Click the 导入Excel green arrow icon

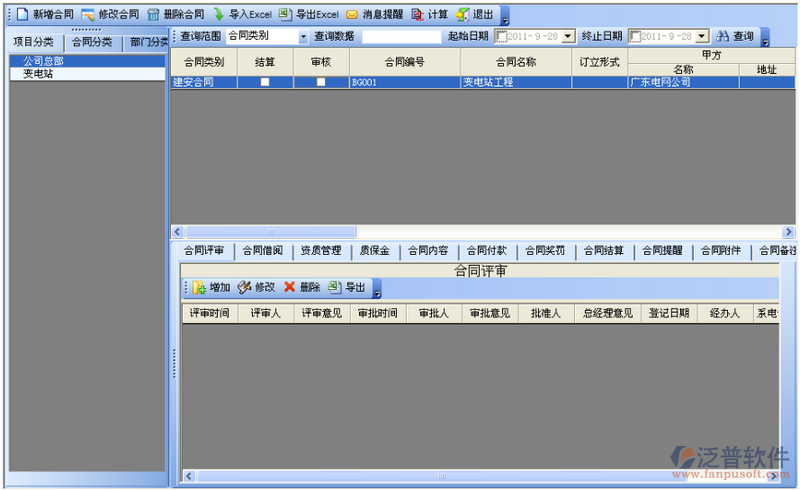pos(218,14)
